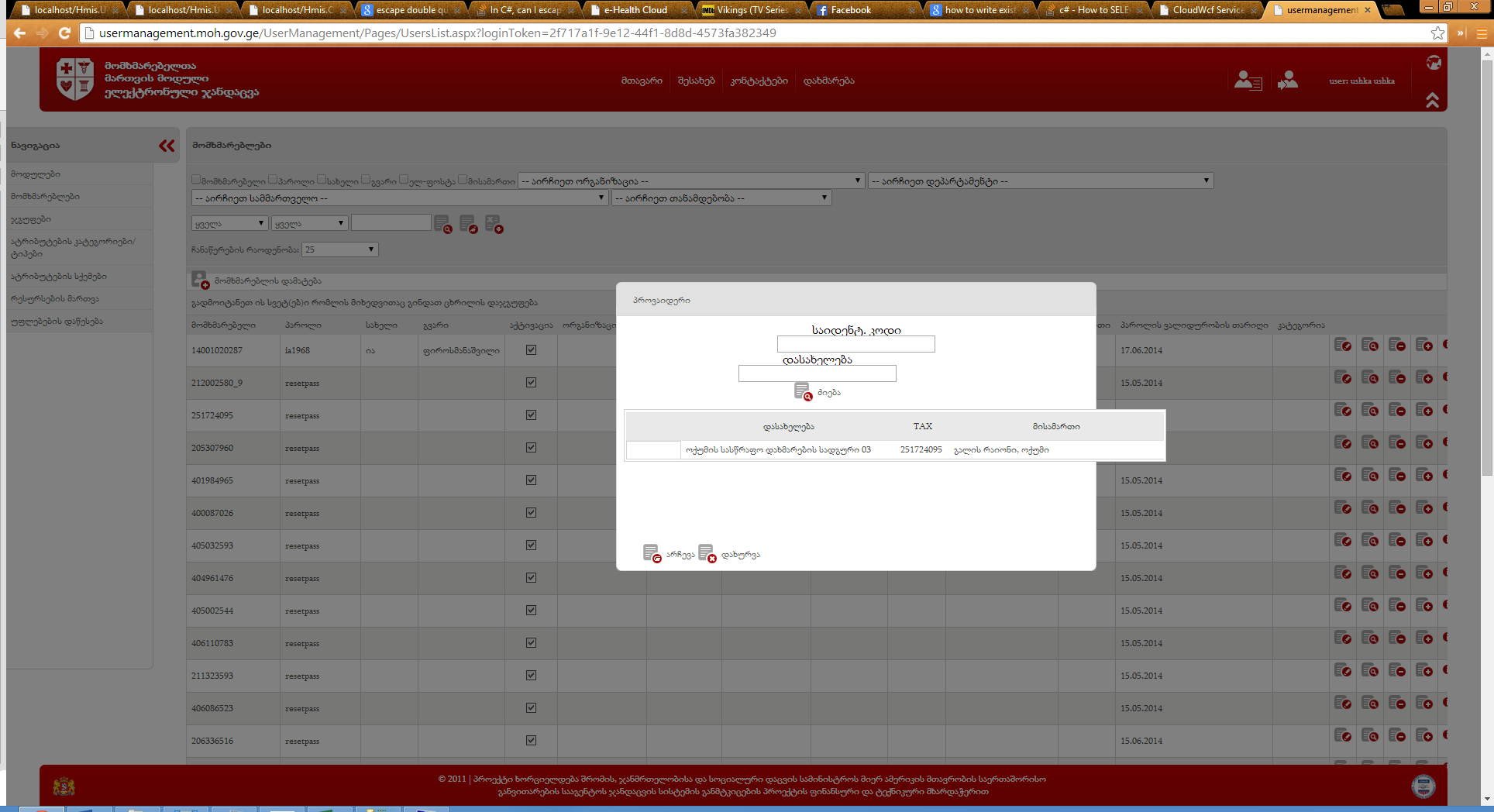Toggle the მომხმარებელი filter checkbox
This screenshot has height=812, width=1494.
pos(196,180)
